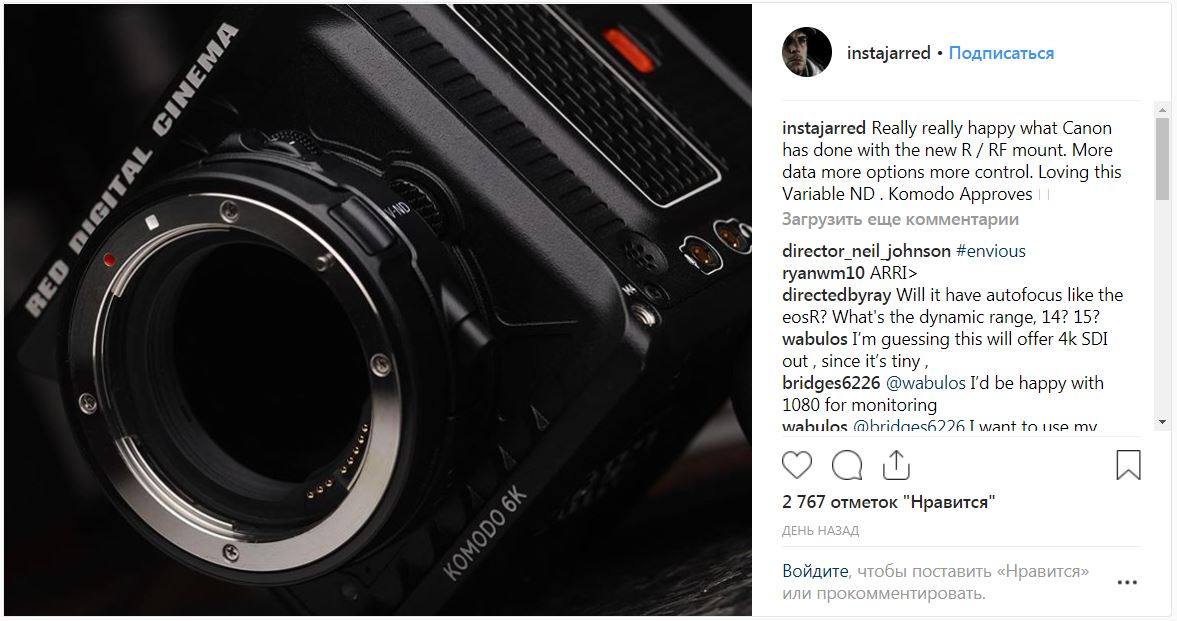This screenshot has height=621, width=1177.
Task: Click the instajarred profile avatar
Action: pos(807,53)
